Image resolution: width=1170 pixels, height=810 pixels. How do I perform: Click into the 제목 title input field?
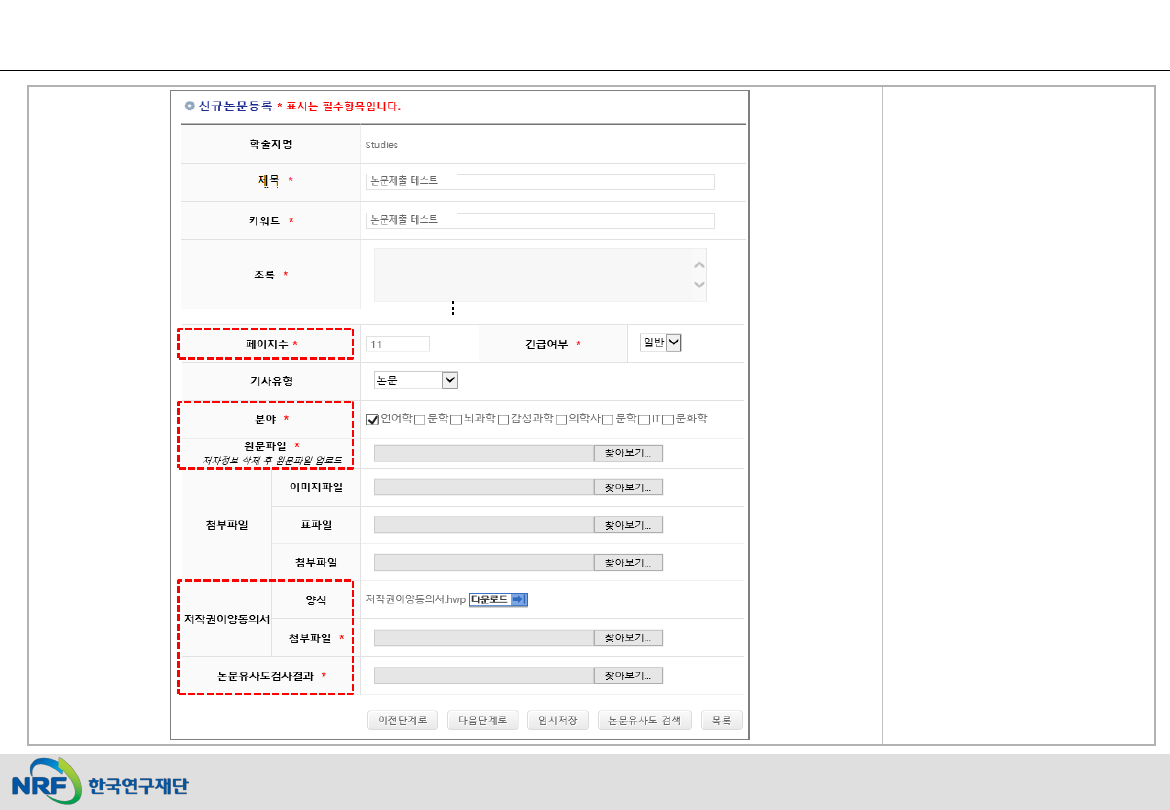[540, 181]
